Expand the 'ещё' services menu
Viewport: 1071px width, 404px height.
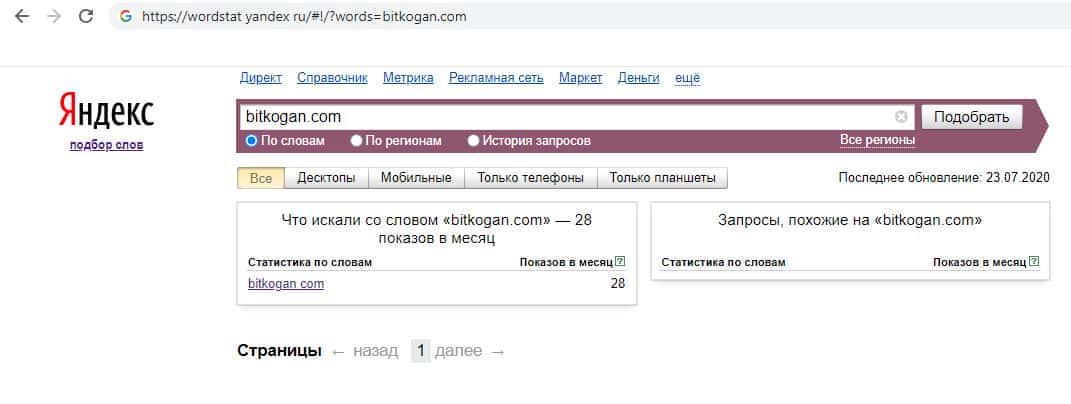pos(687,78)
